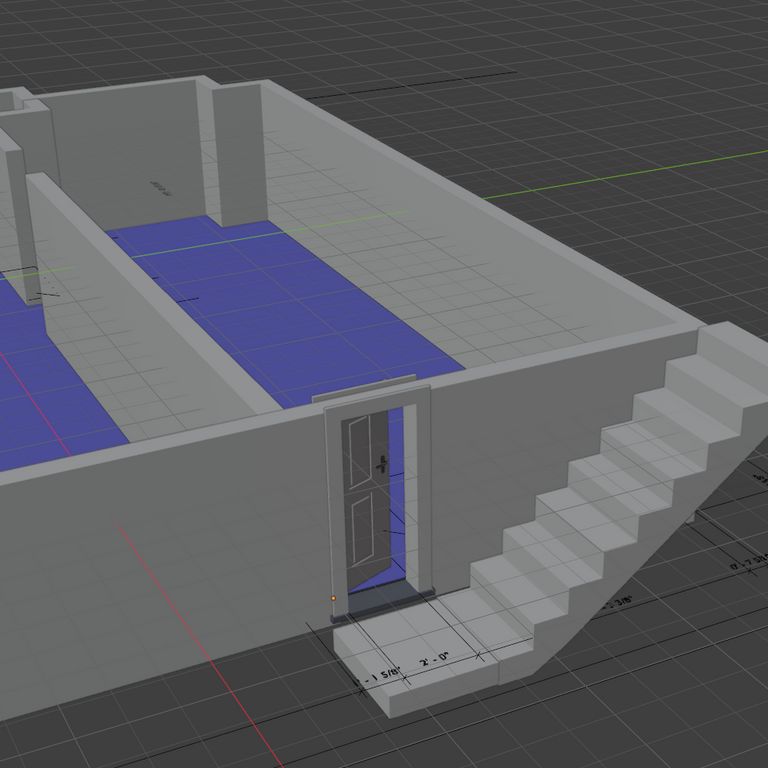
Task: Click the "2' - 0"" dimension label
Action: (x=434, y=659)
